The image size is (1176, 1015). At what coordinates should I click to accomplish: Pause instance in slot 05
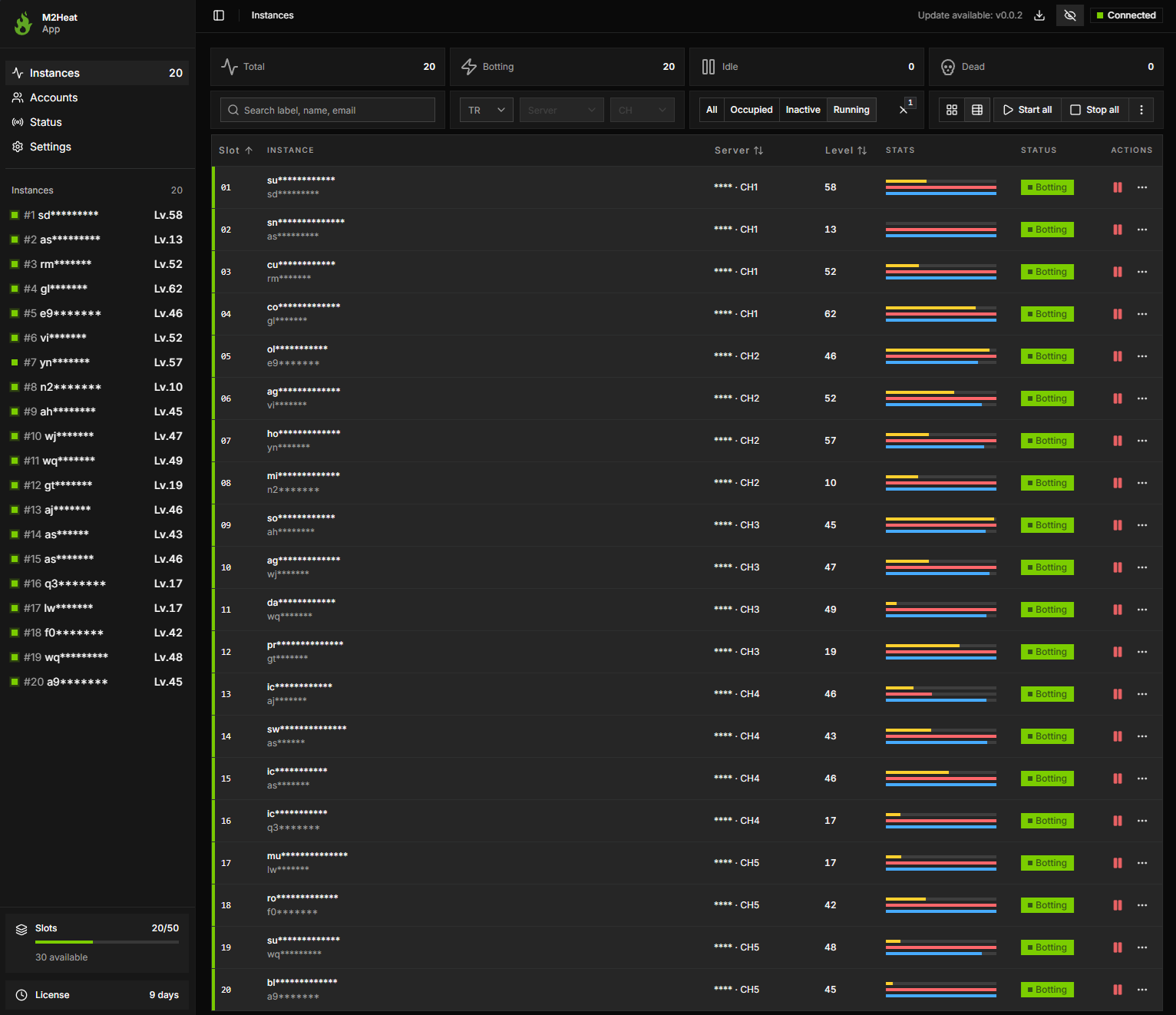pos(1118,356)
